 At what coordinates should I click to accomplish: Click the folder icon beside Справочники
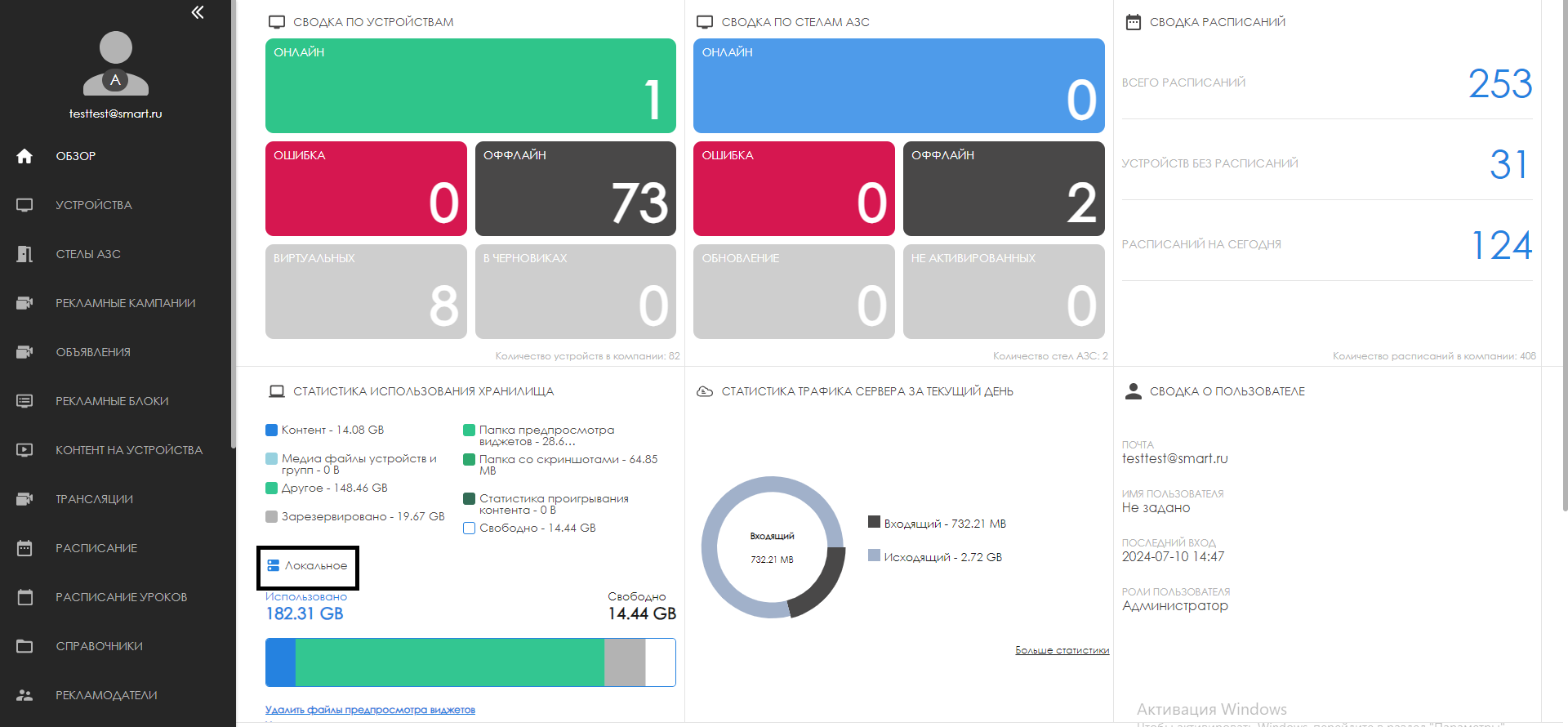coord(24,646)
